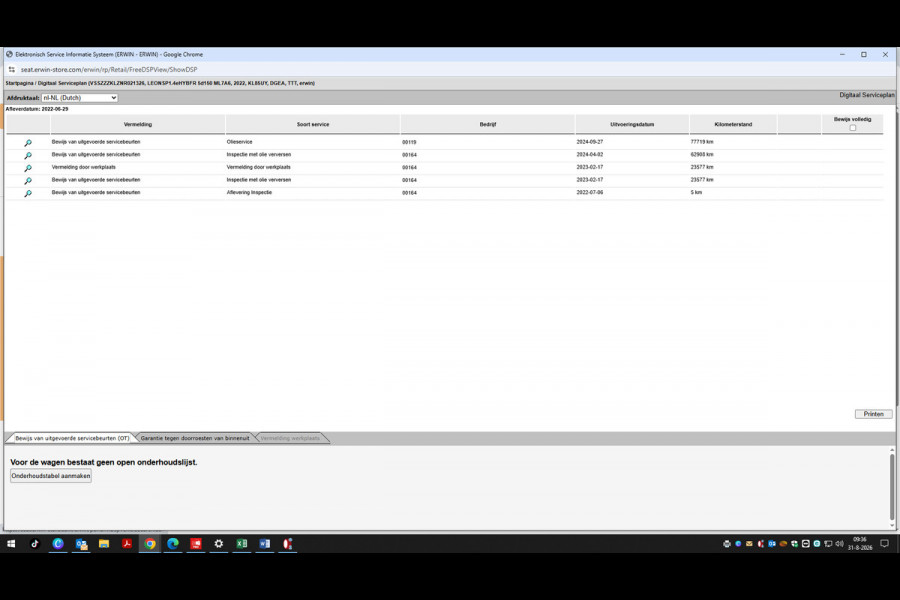Image resolution: width=900 pixels, height=600 pixels.
Task: Launch TikTok from the taskbar
Action: (x=34, y=543)
